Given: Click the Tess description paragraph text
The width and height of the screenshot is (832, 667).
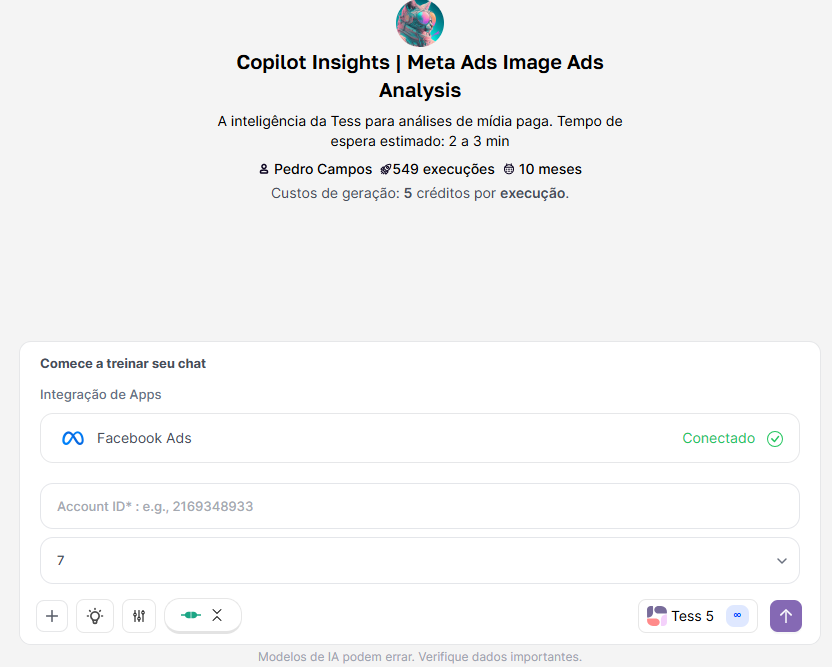Looking at the screenshot, I should pos(420,131).
